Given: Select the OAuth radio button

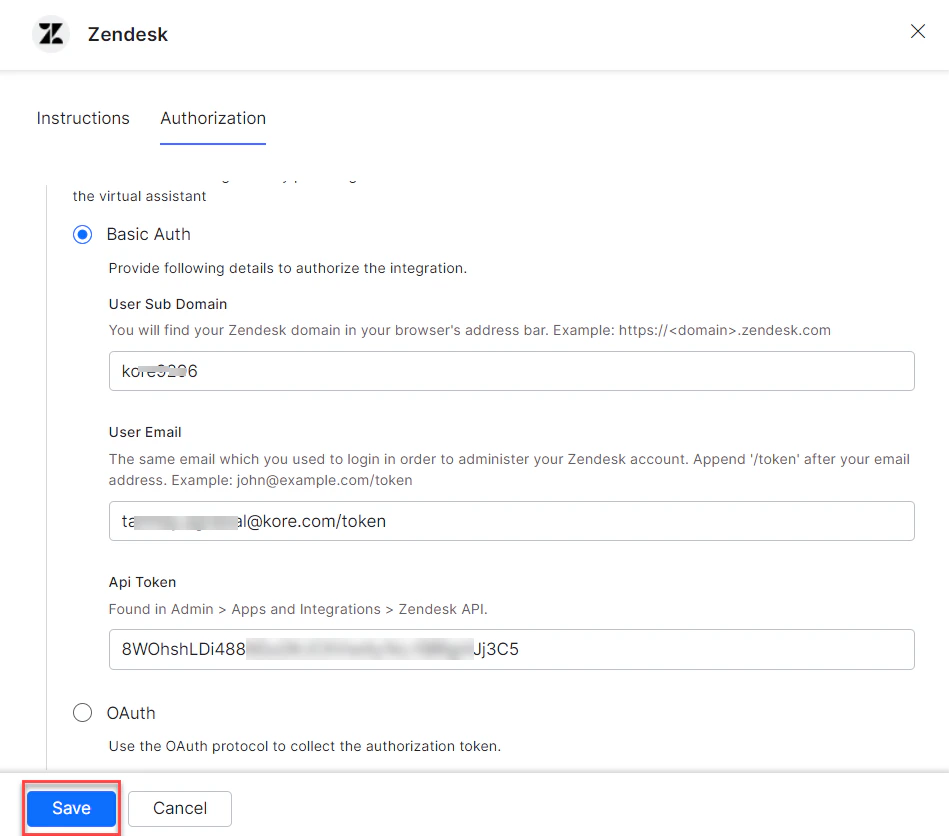Looking at the screenshot, I should (x=82, y=712).
